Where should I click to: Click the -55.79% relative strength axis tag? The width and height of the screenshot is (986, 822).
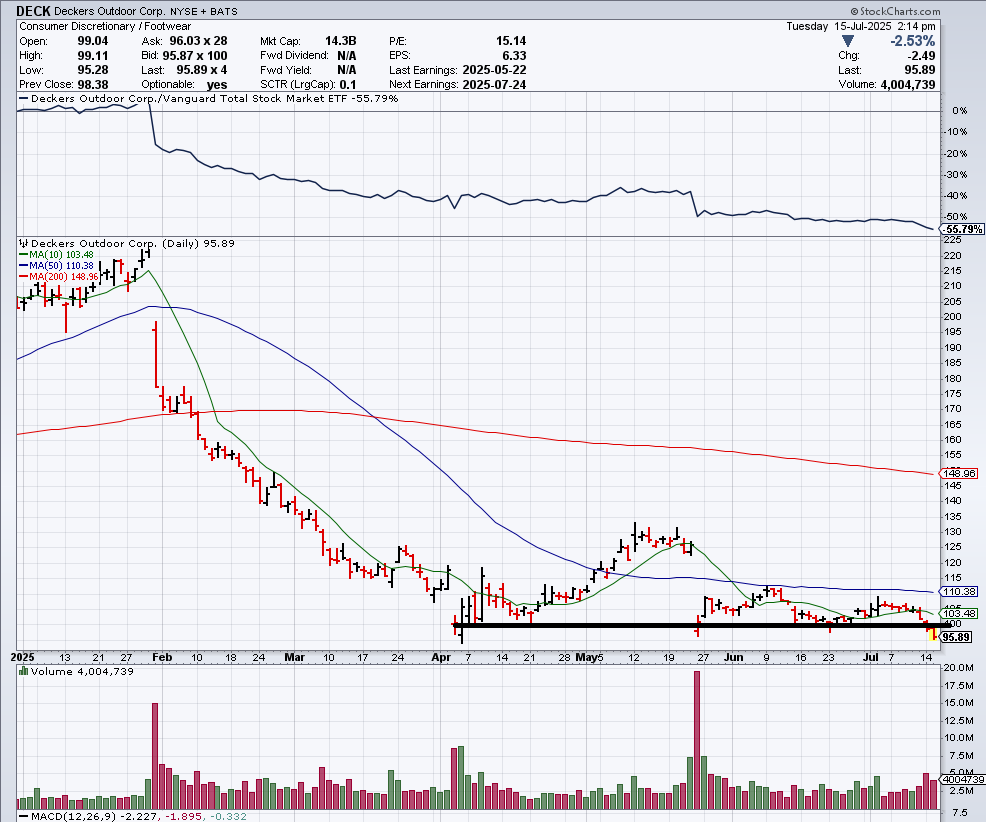click(x=963, y=229)
